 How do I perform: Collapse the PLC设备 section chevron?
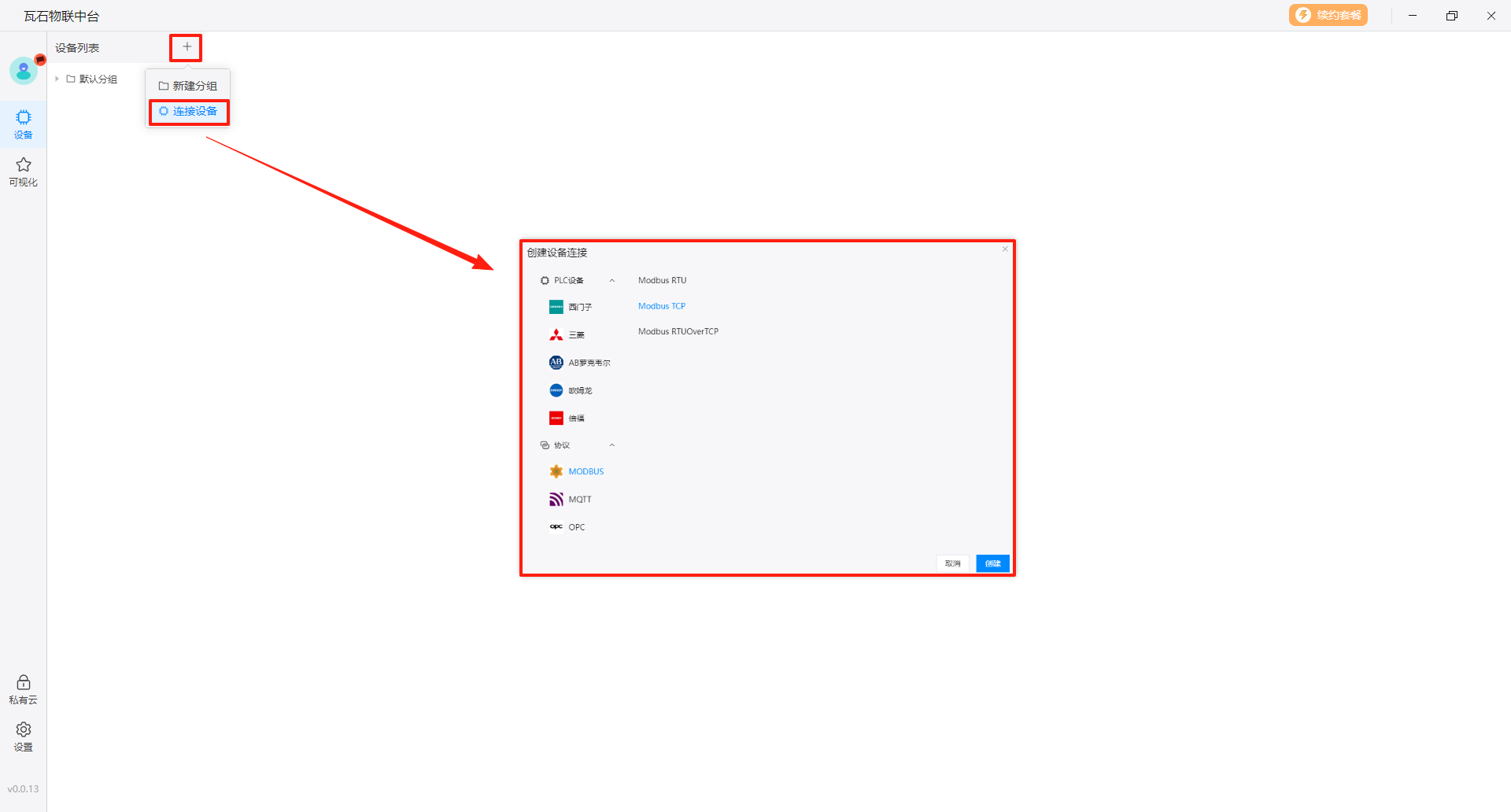(x=612, y=281)
